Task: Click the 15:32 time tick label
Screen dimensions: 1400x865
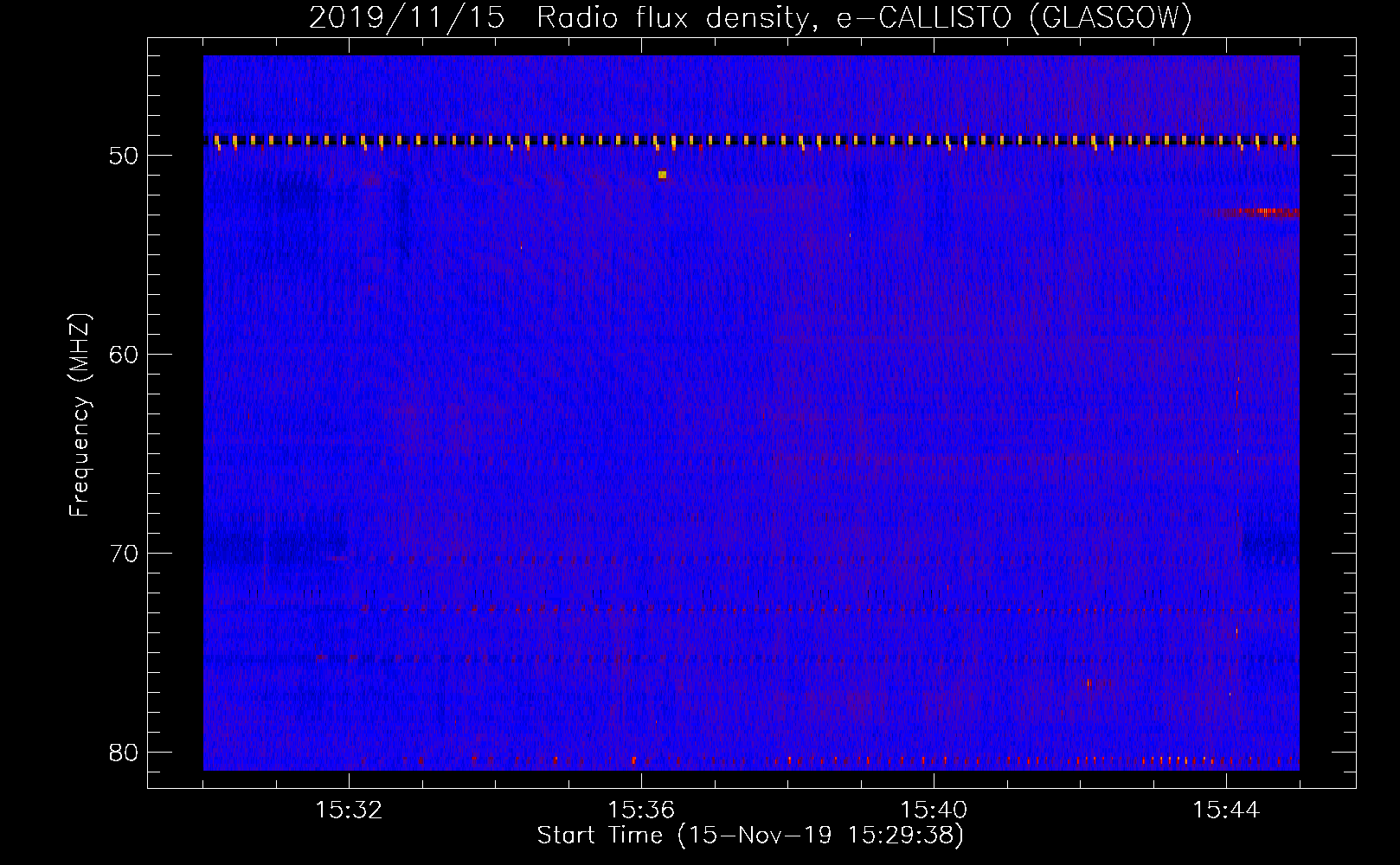Action: [x=350, y=811]
